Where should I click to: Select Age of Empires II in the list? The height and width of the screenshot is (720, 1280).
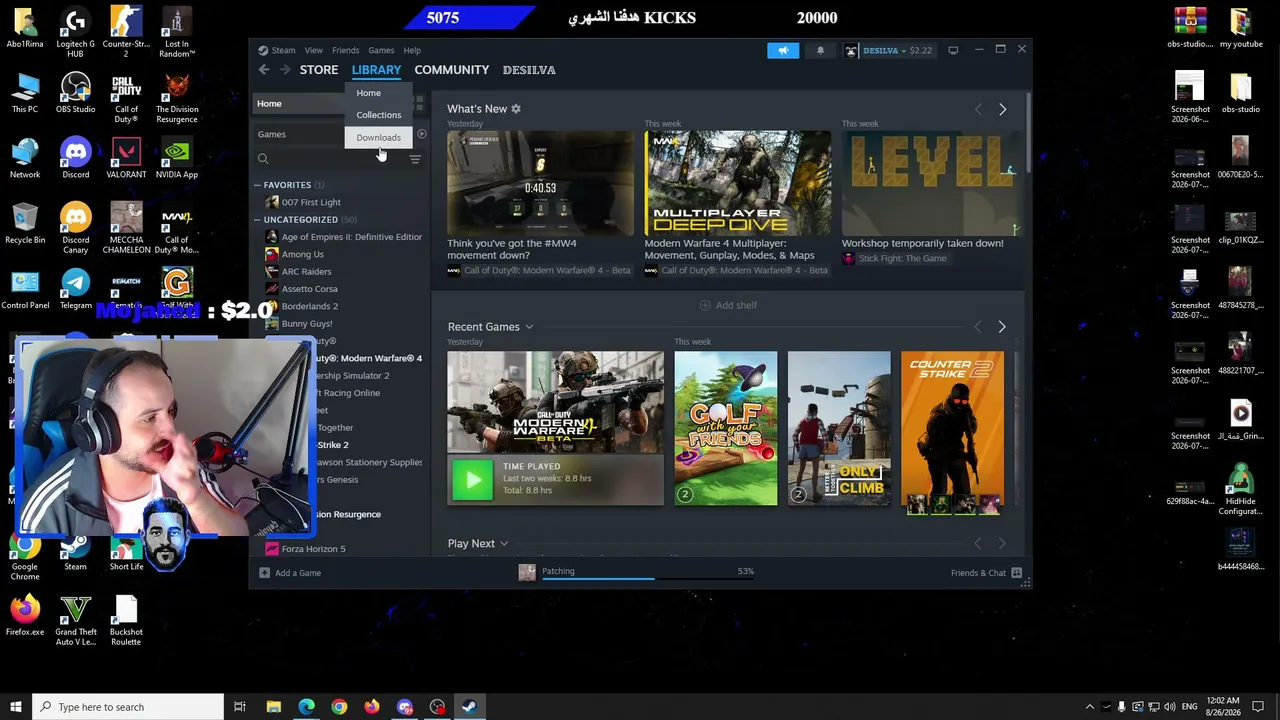point(351,237)
